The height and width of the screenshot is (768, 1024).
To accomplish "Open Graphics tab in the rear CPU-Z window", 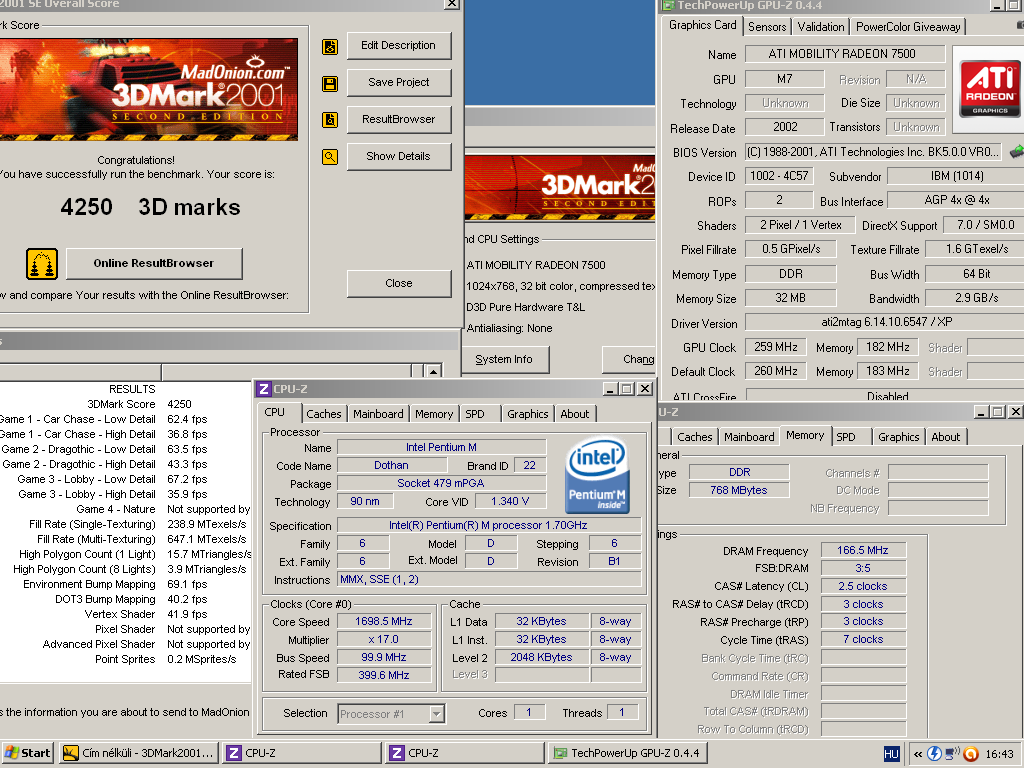I will click(x=899, y=437).
